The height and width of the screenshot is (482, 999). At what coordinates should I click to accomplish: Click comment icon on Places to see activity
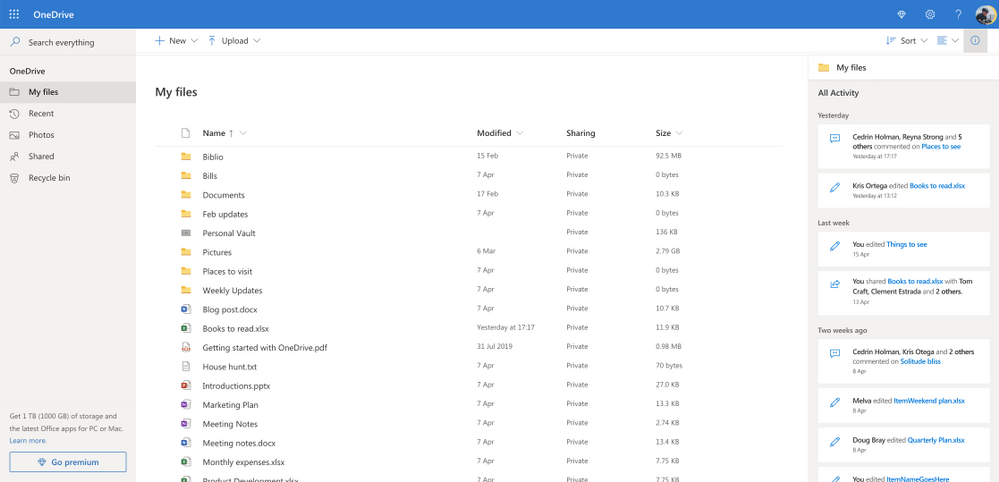[x=835, y=138]
